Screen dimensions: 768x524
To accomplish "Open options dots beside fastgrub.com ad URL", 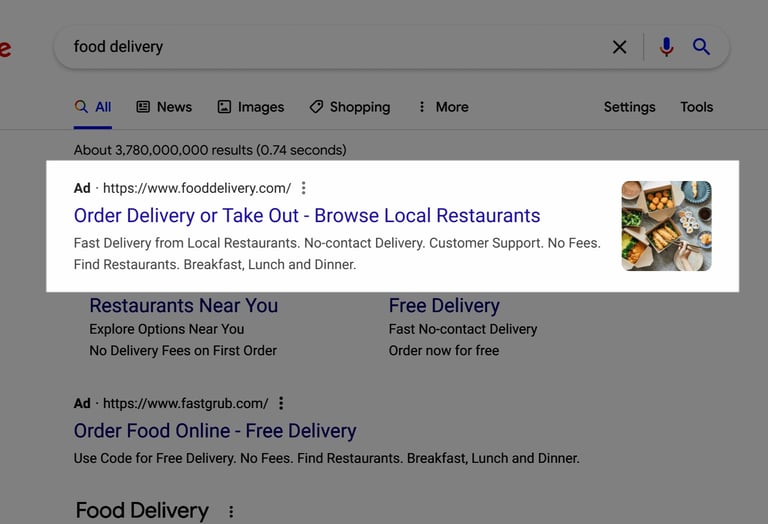I will [x=281, y=404].
